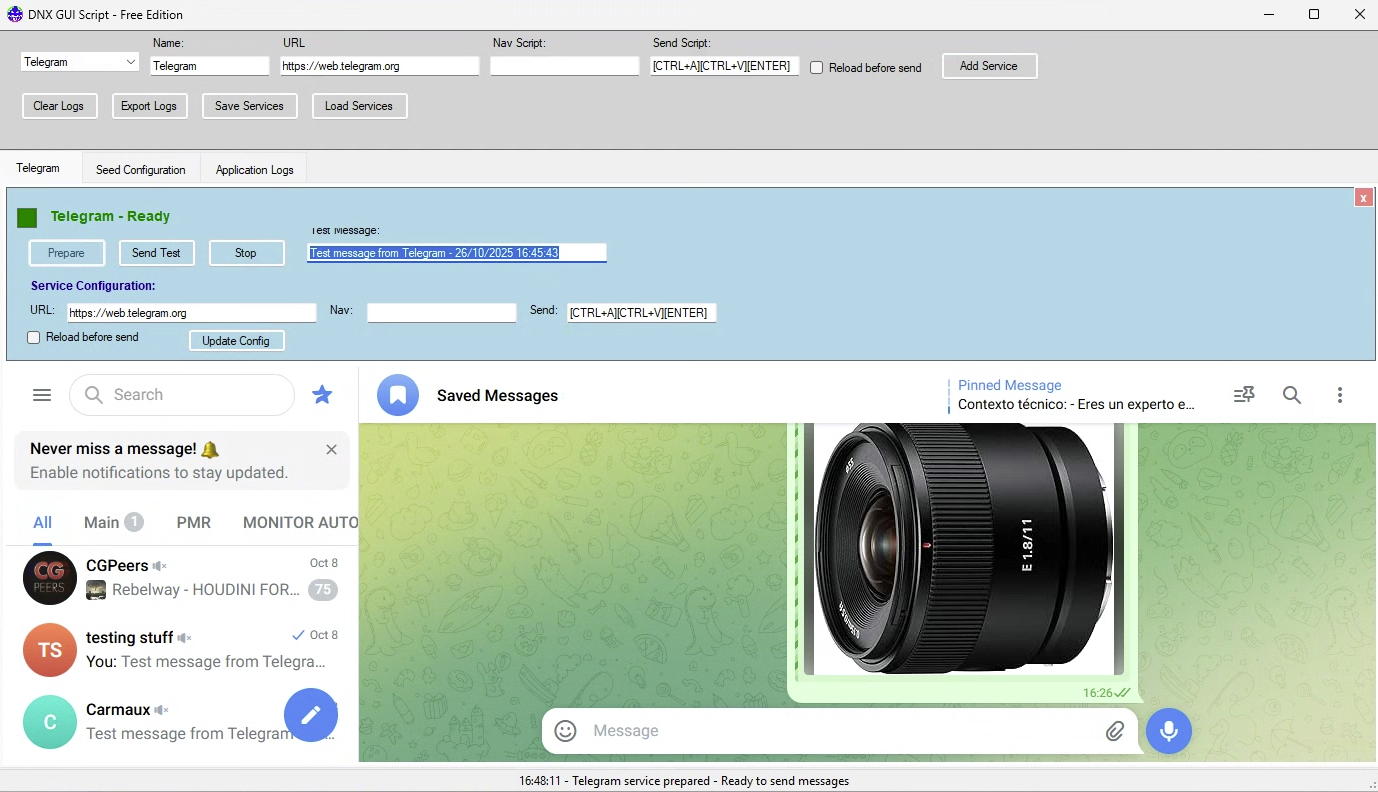Image resolution: width=1378 pixels, height=792 pixels.
Task: Click the green Telegram status indicator
Action: click(x=27, y=217)
